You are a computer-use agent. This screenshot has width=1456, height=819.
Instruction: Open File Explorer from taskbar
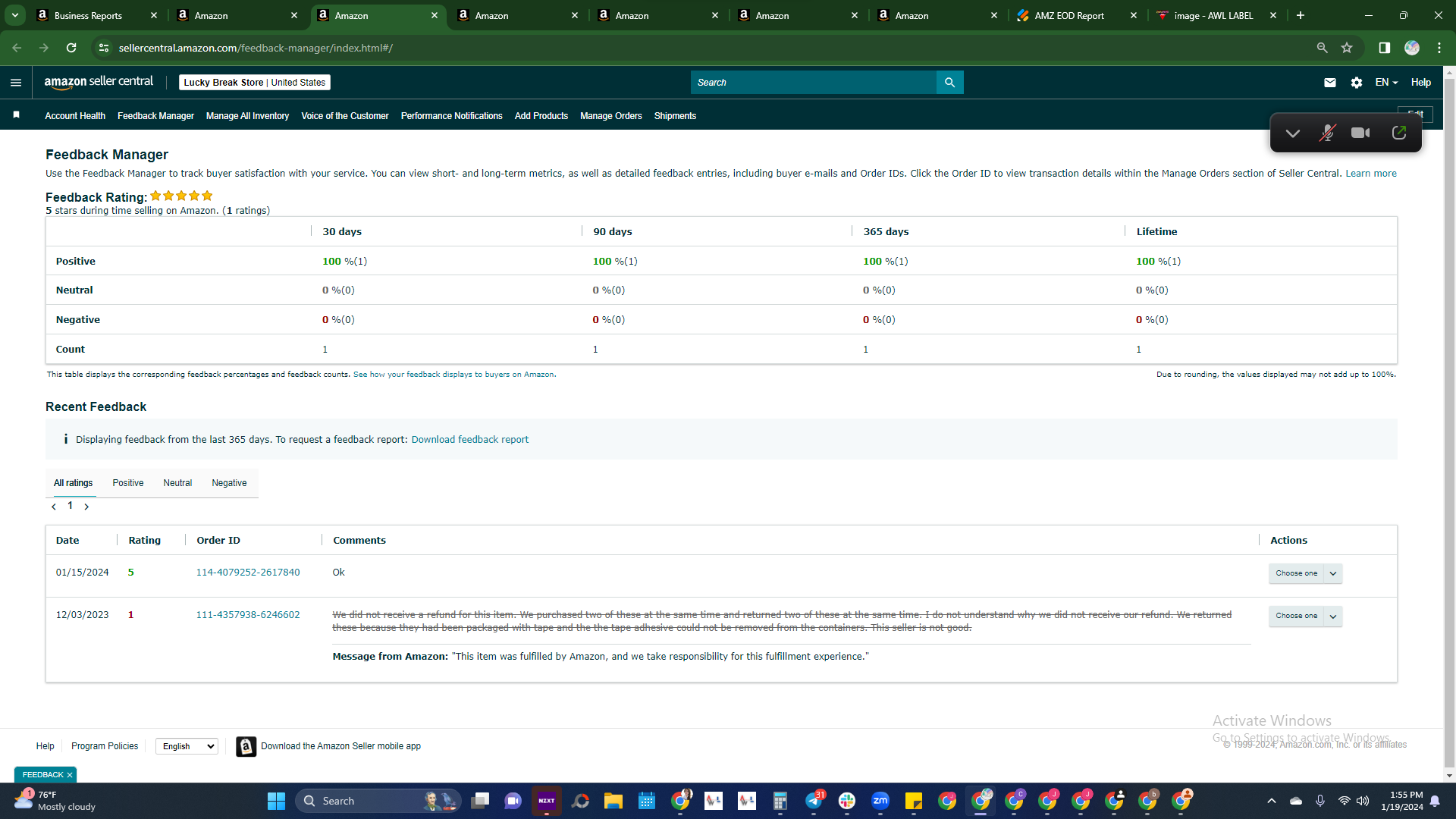click(x=613, y=801)
